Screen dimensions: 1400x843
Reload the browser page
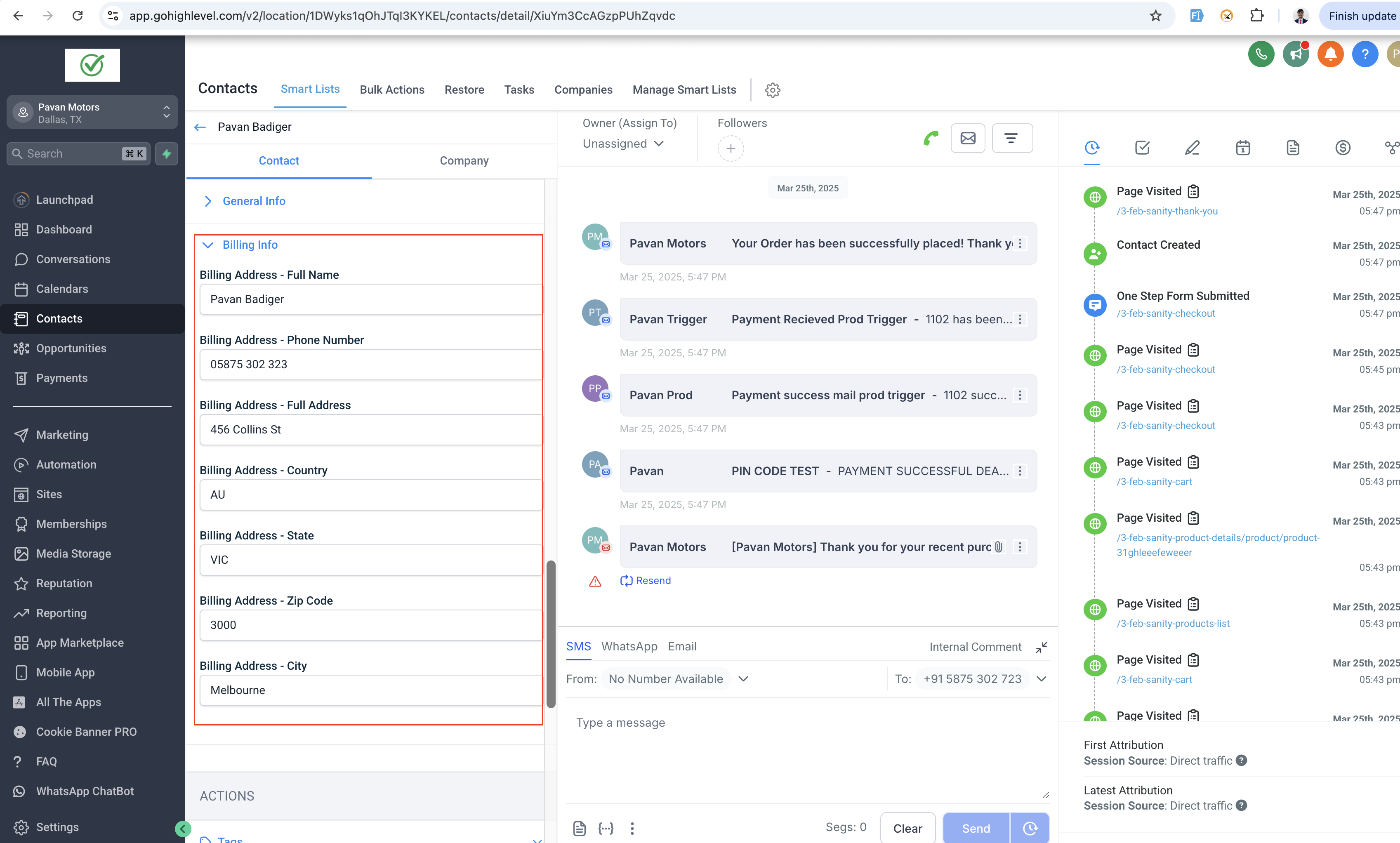(x=77, y=16)
